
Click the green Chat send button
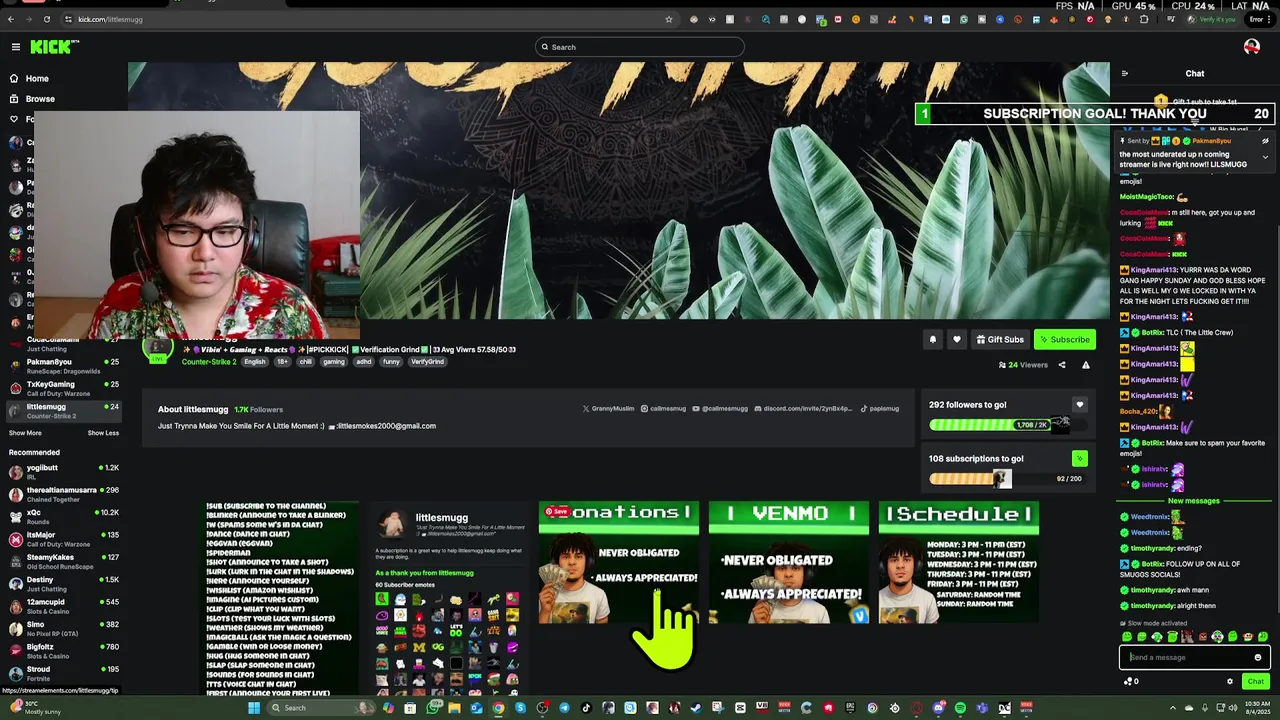tap(1255, 681)
